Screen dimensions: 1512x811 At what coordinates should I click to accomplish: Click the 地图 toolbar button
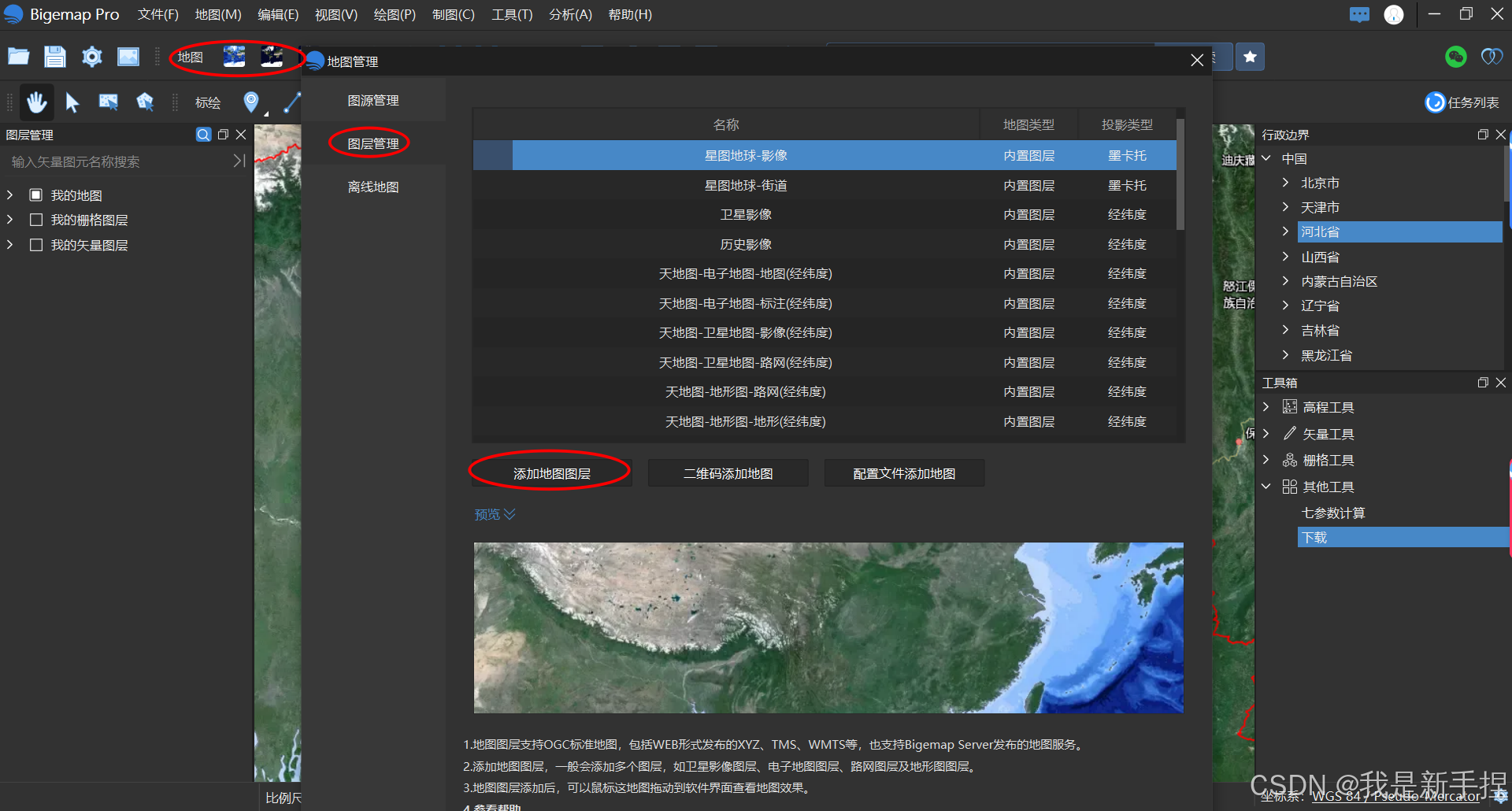click(x=190, y=57)
